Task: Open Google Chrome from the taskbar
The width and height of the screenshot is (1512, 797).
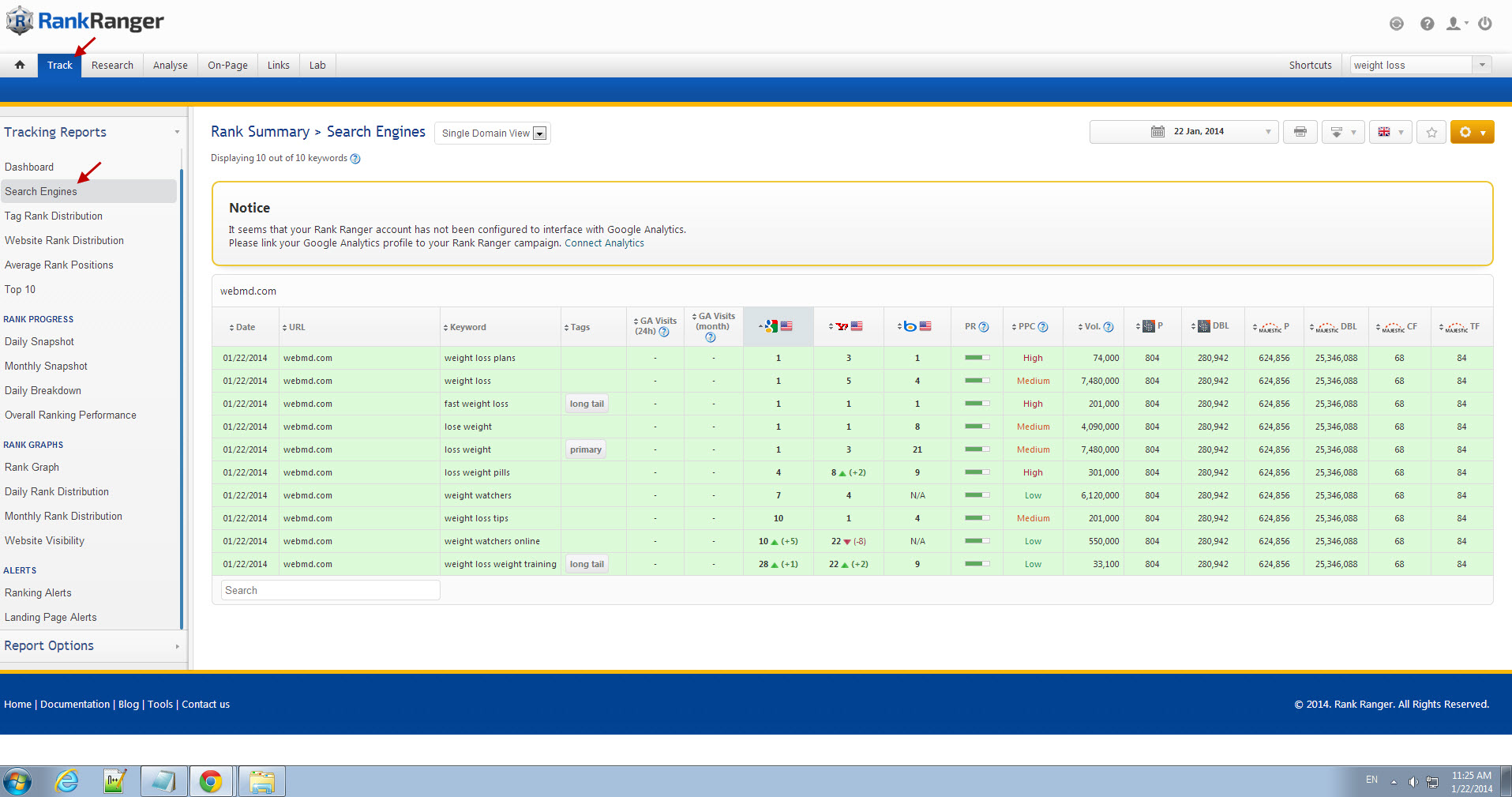Action: click(x=211, y=781)
